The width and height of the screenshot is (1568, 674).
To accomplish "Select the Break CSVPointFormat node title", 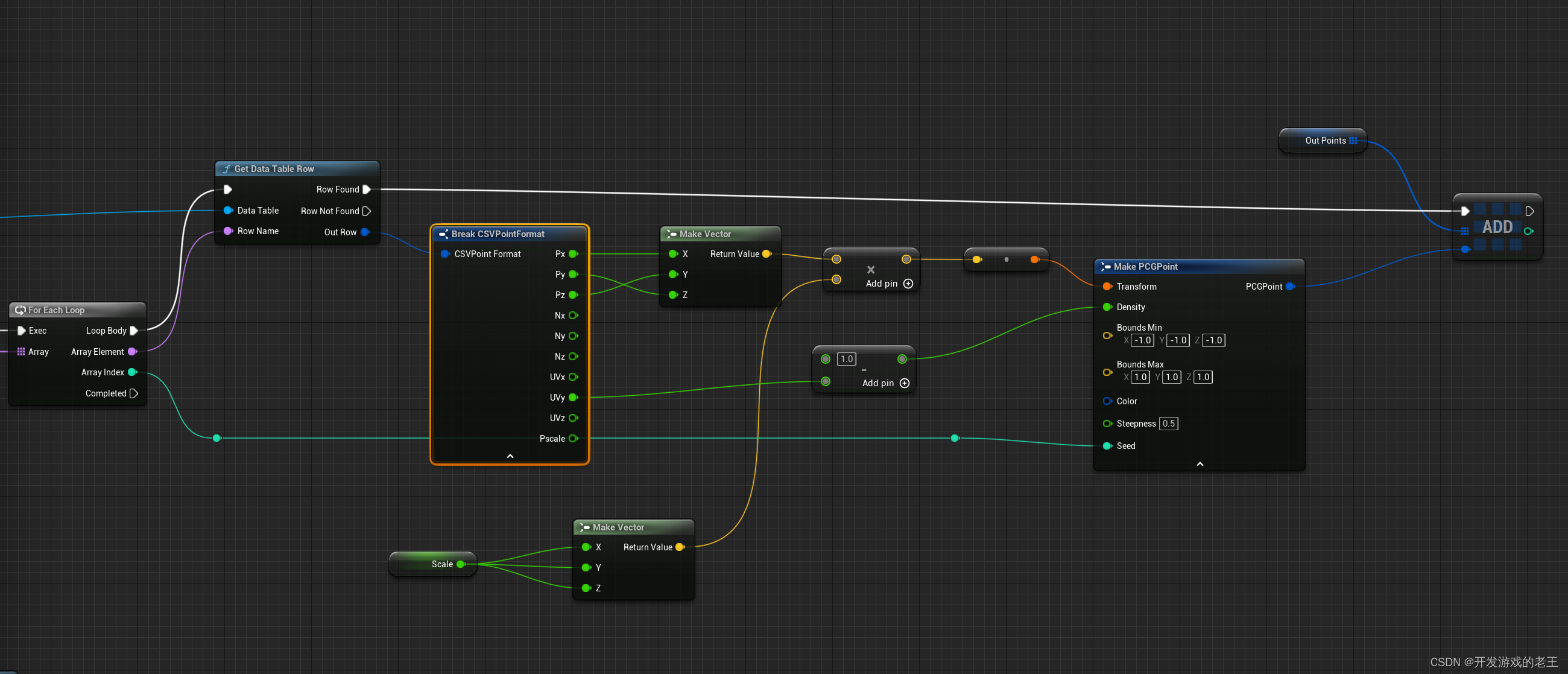I will (x=498, y=234).
